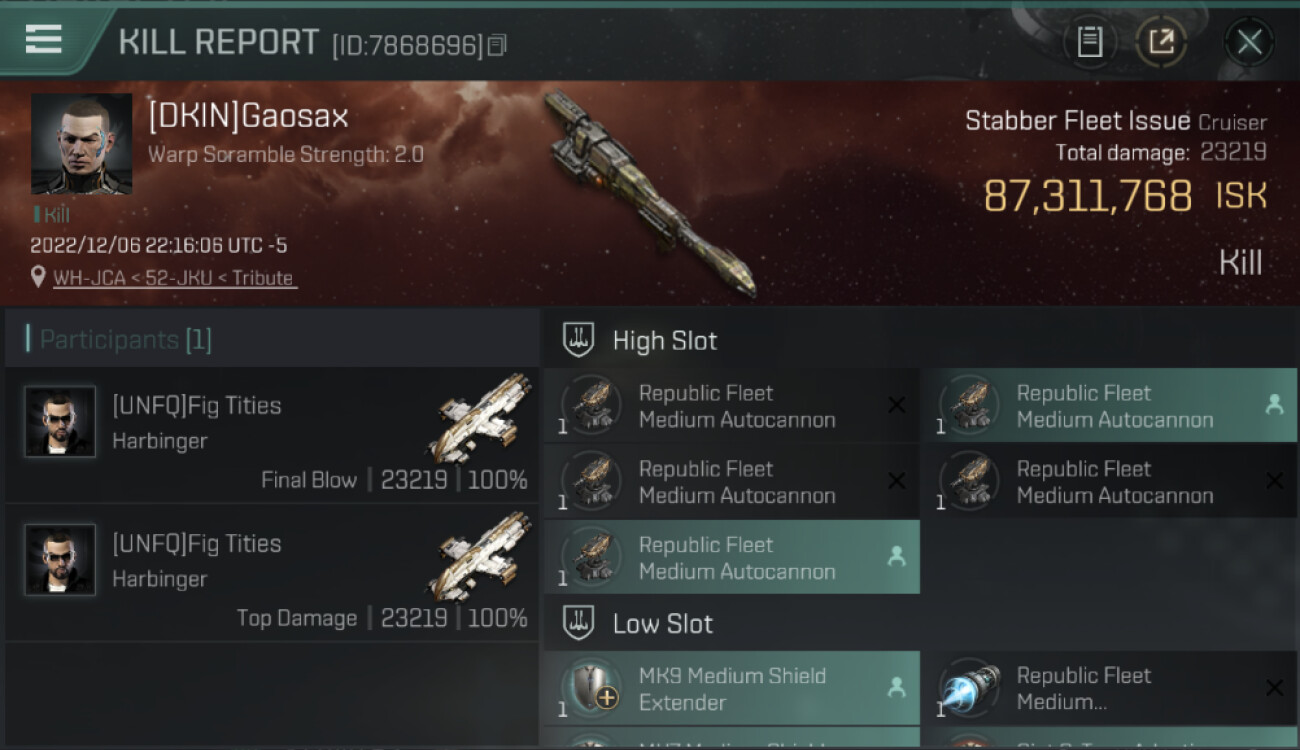Select first Republic Fleet Medium Autocannon item

tap(731, 406)
